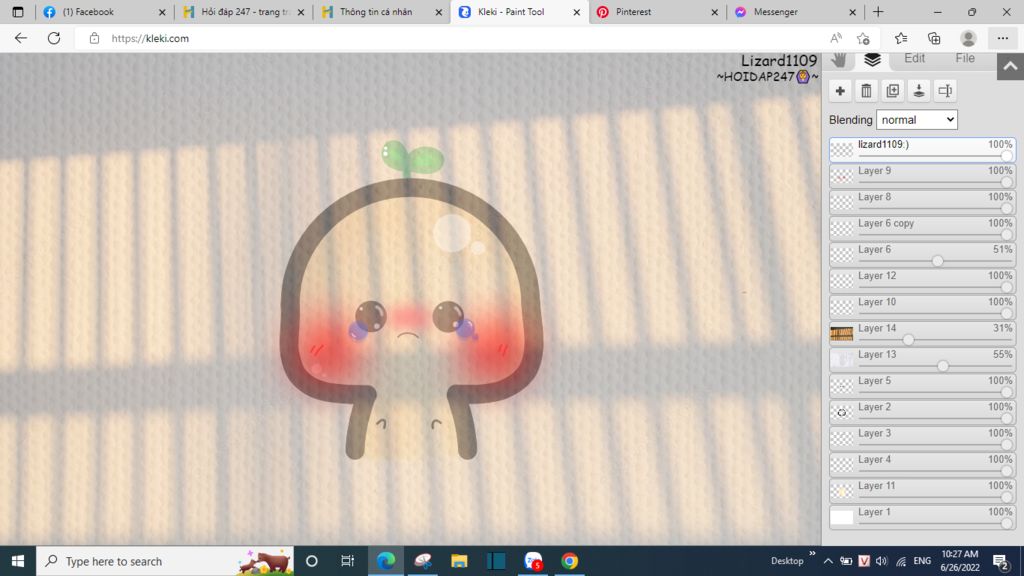Open the Favorites list icon
Viewport: 1024px width, 576px height.
[x=901, y=38]
